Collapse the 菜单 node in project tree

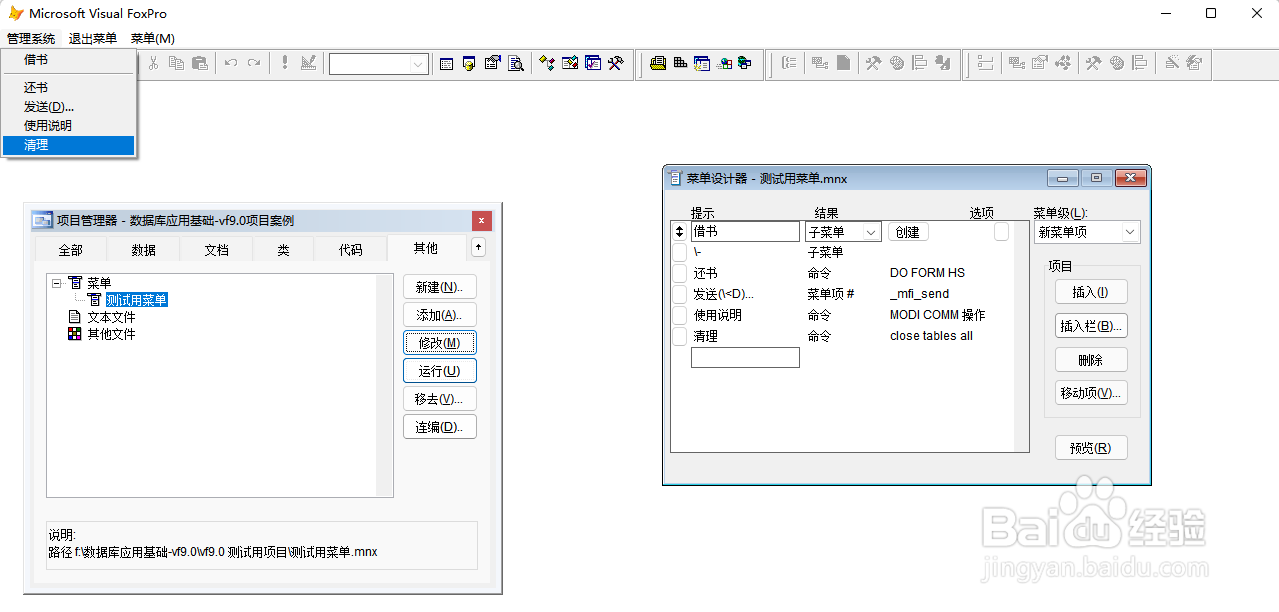pyautogui.click(x=57, y=283)
